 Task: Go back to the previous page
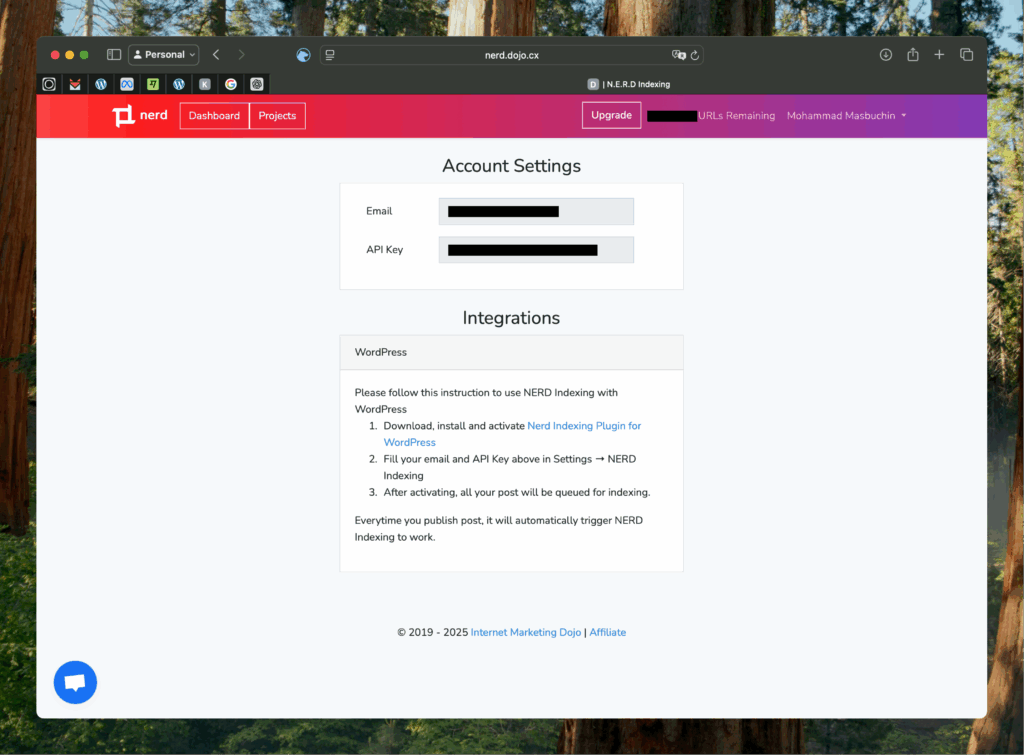pyautogui.click(x=216, y=55)
